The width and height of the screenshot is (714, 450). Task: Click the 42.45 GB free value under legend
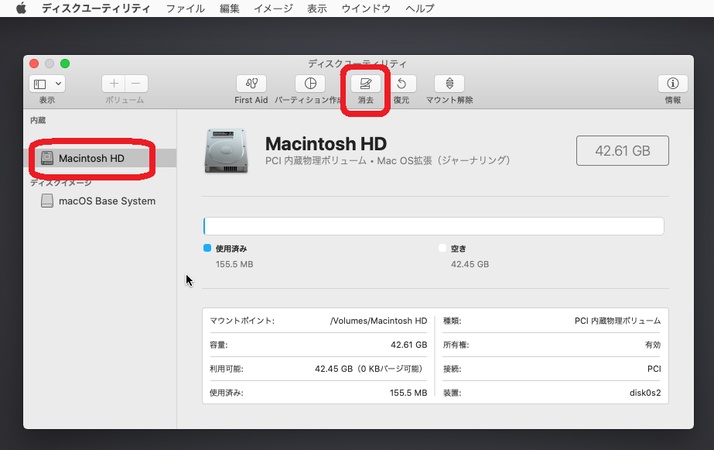point(470,264)
